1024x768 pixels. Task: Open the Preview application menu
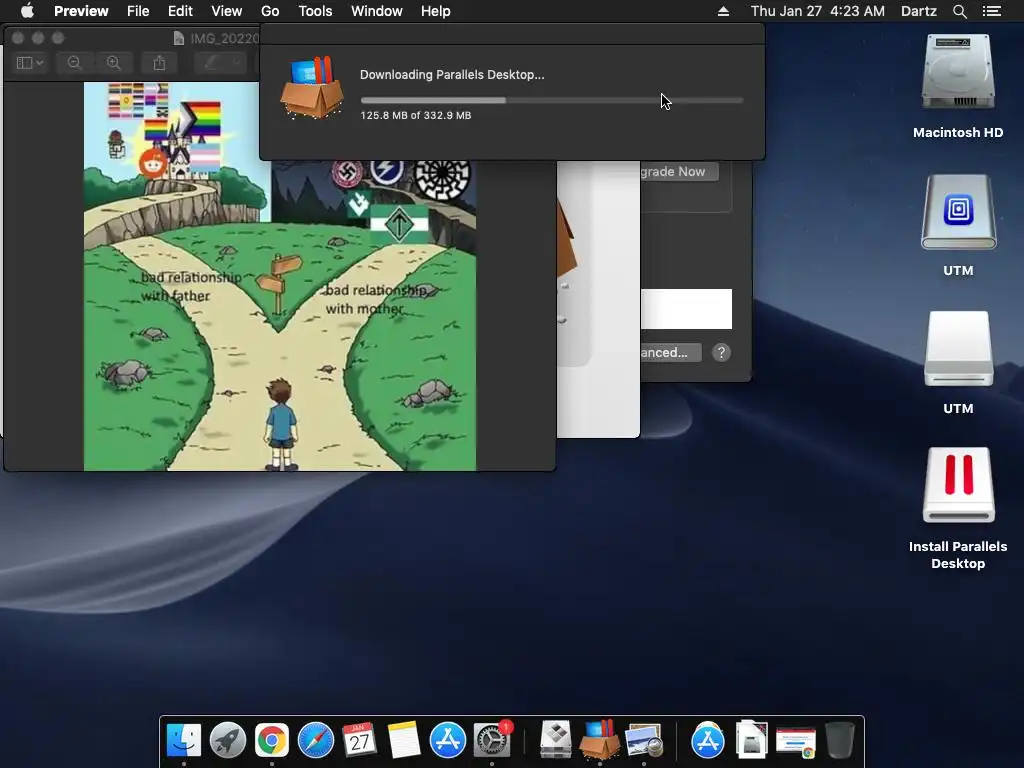pos(81,11)
